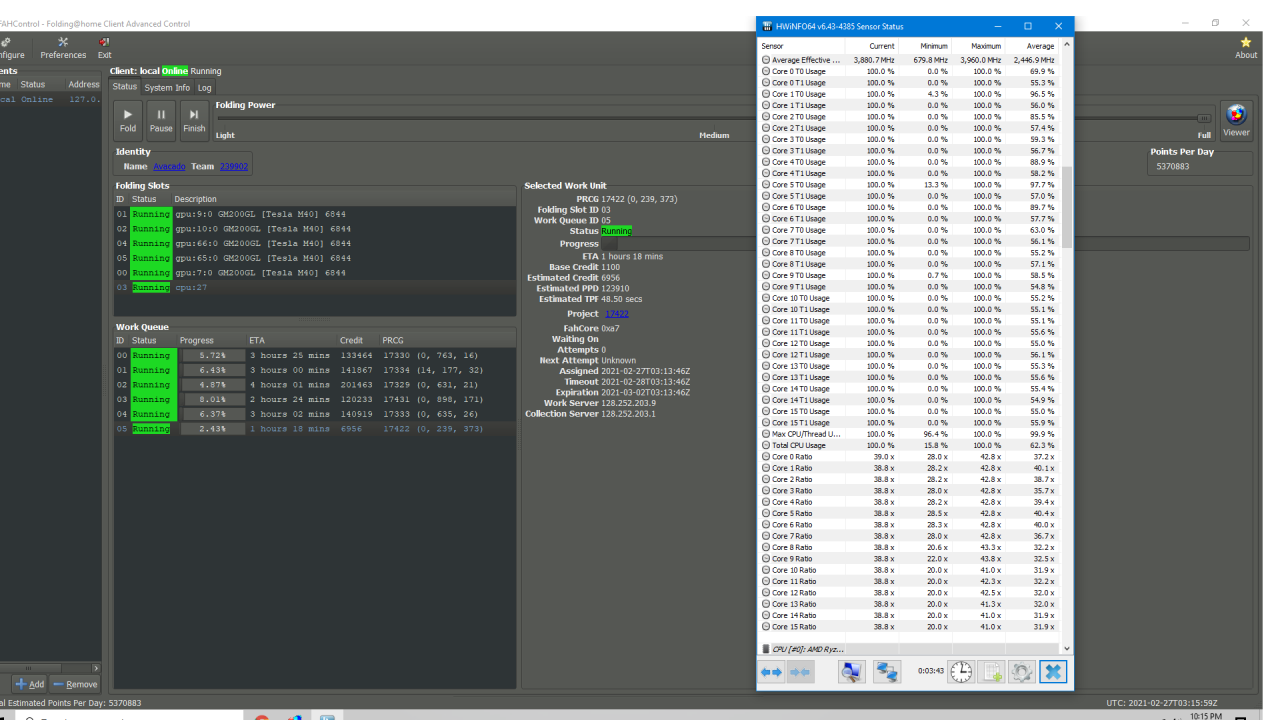The height and width of the screenshot is (720, 1280).
Task: Start HWiNFO sensor logging sheet icon
Action: [x=992, y=672]
